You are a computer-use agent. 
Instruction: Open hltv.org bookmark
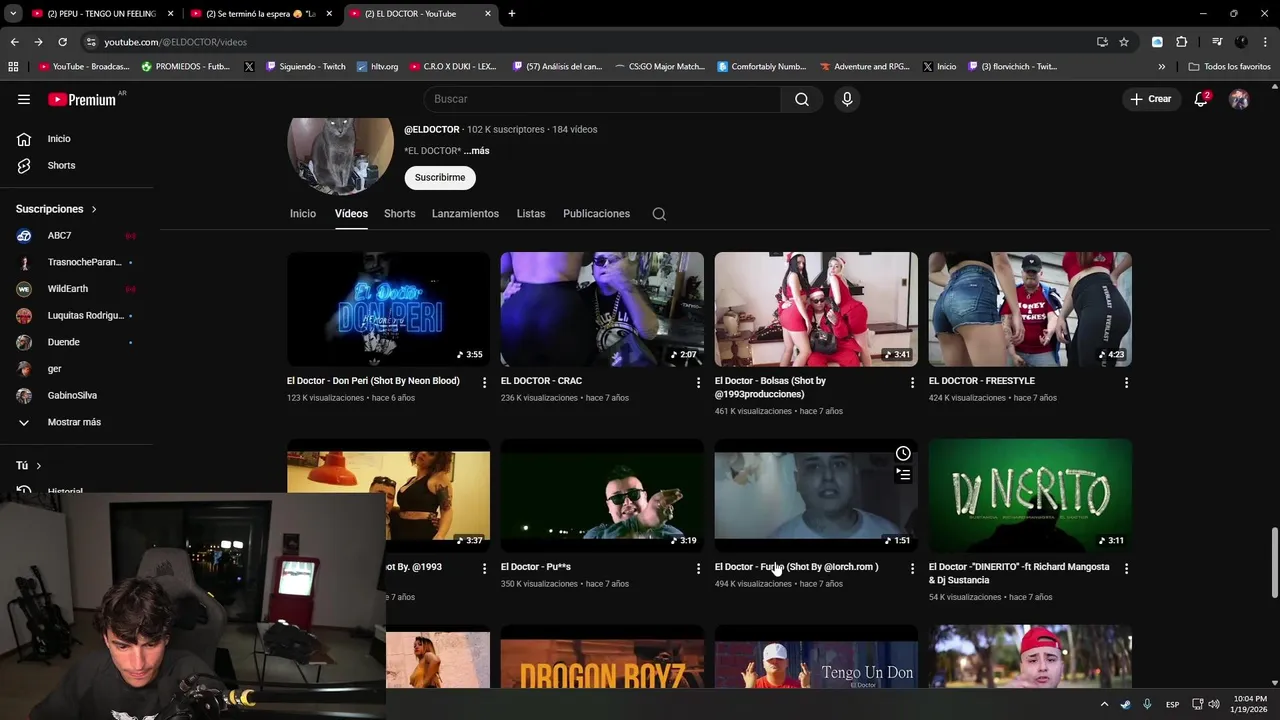[x=377, y=67]
